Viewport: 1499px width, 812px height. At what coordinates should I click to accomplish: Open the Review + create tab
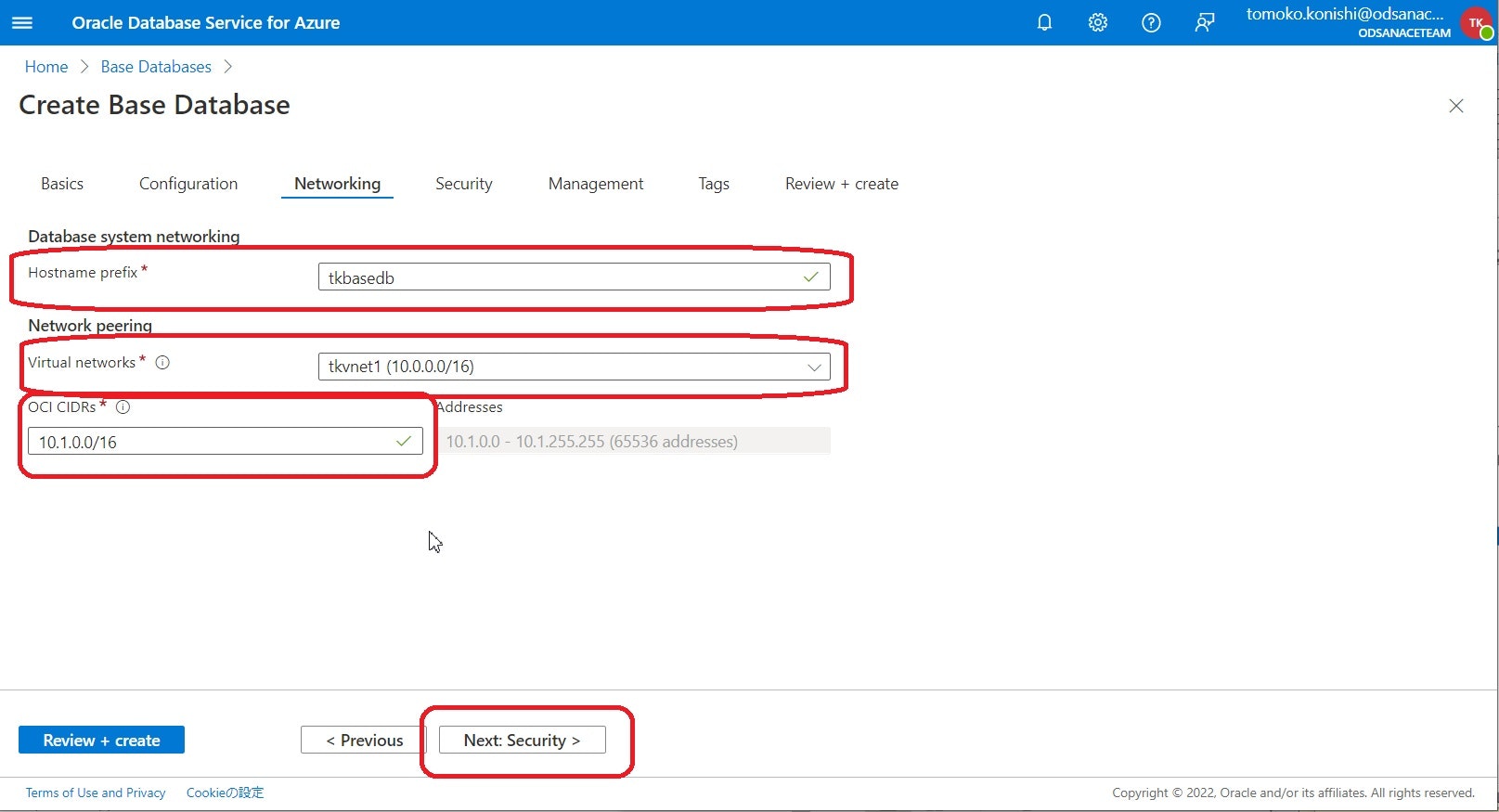842,184
